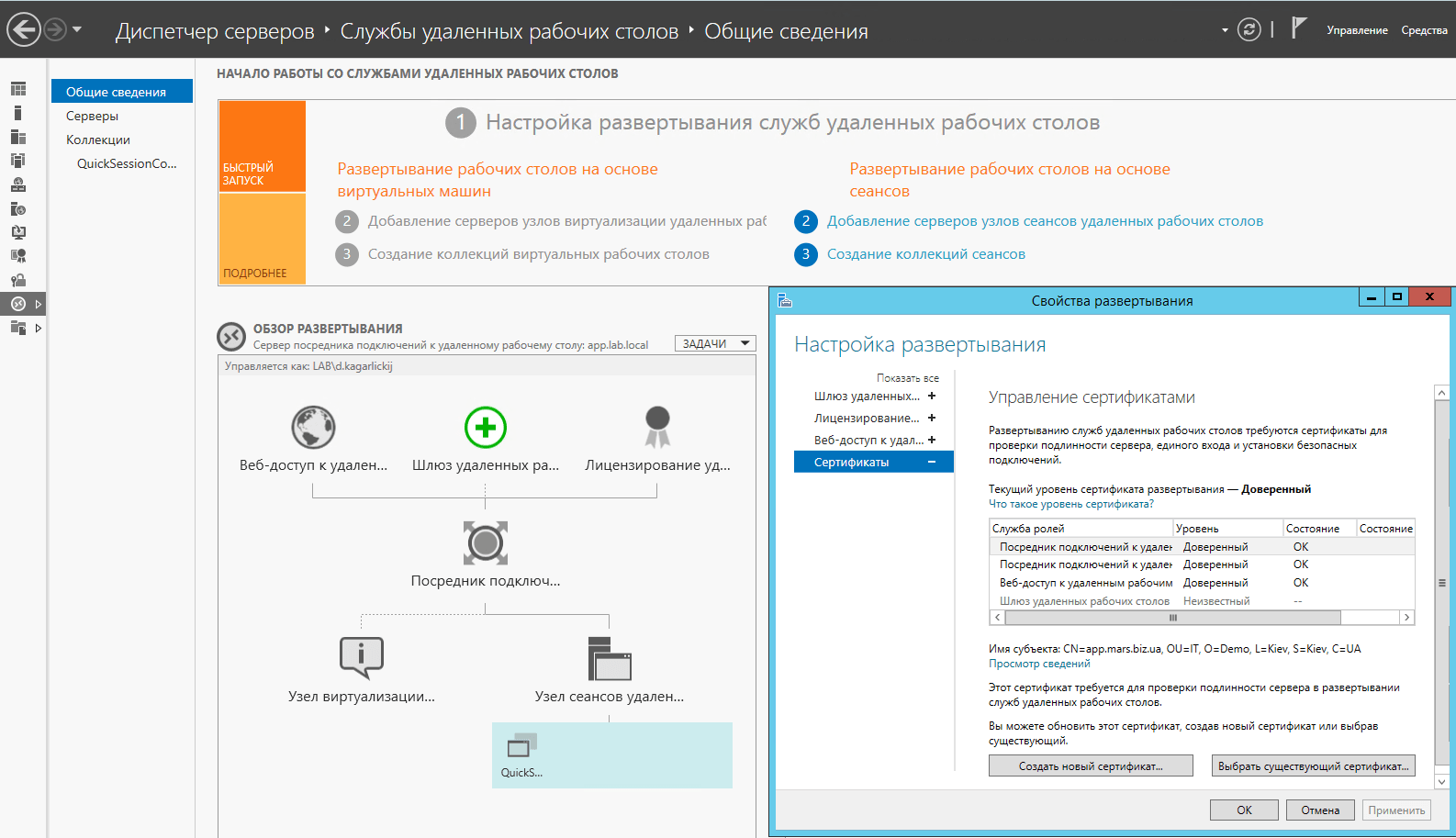Click the forward navigation arrow
This screenshot has width=1456, height=838.
click(x=55, y=30)
